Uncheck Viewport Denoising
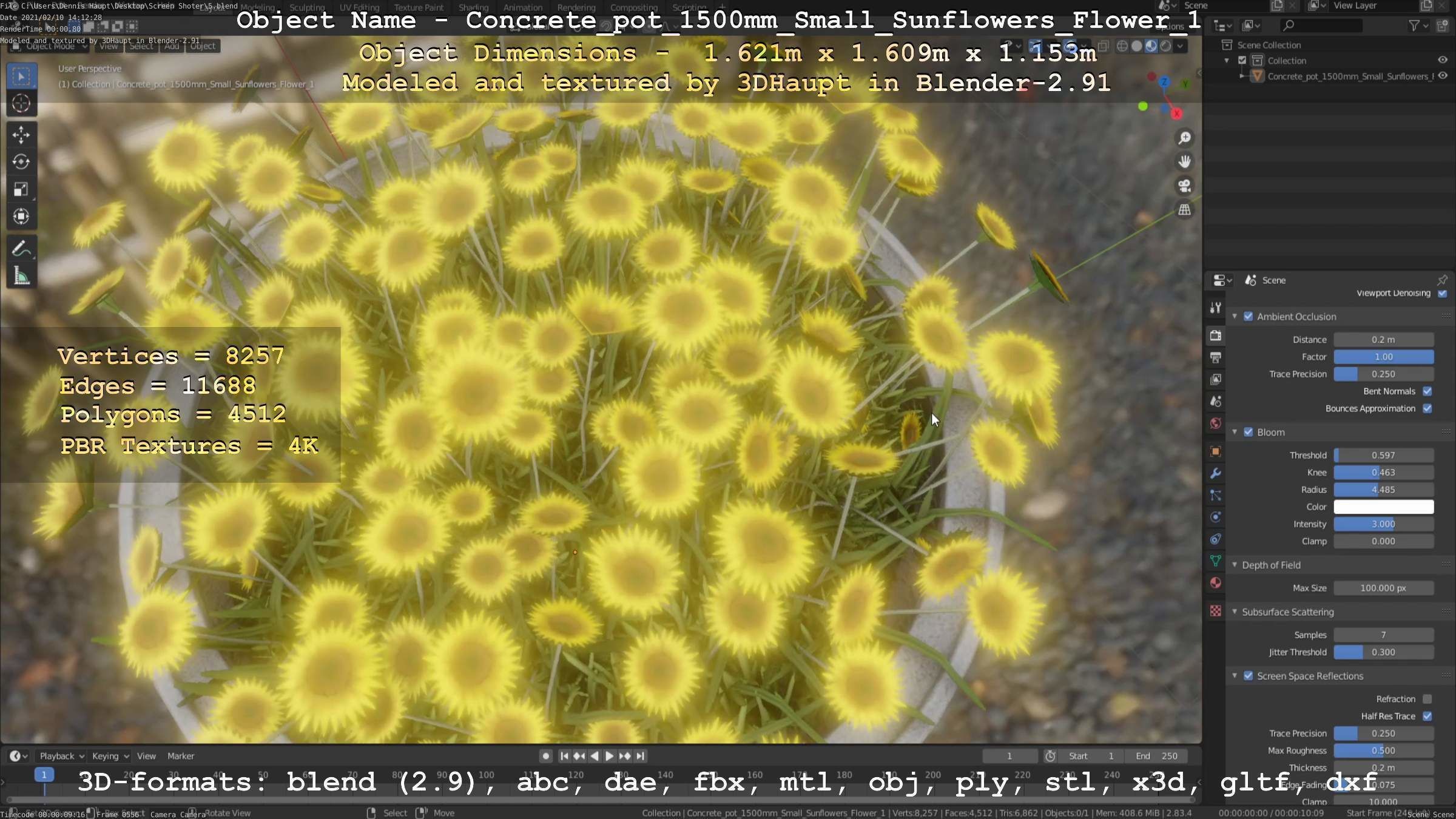Viewport: 1456px width, 819px height. click(x=1443, y=294)
